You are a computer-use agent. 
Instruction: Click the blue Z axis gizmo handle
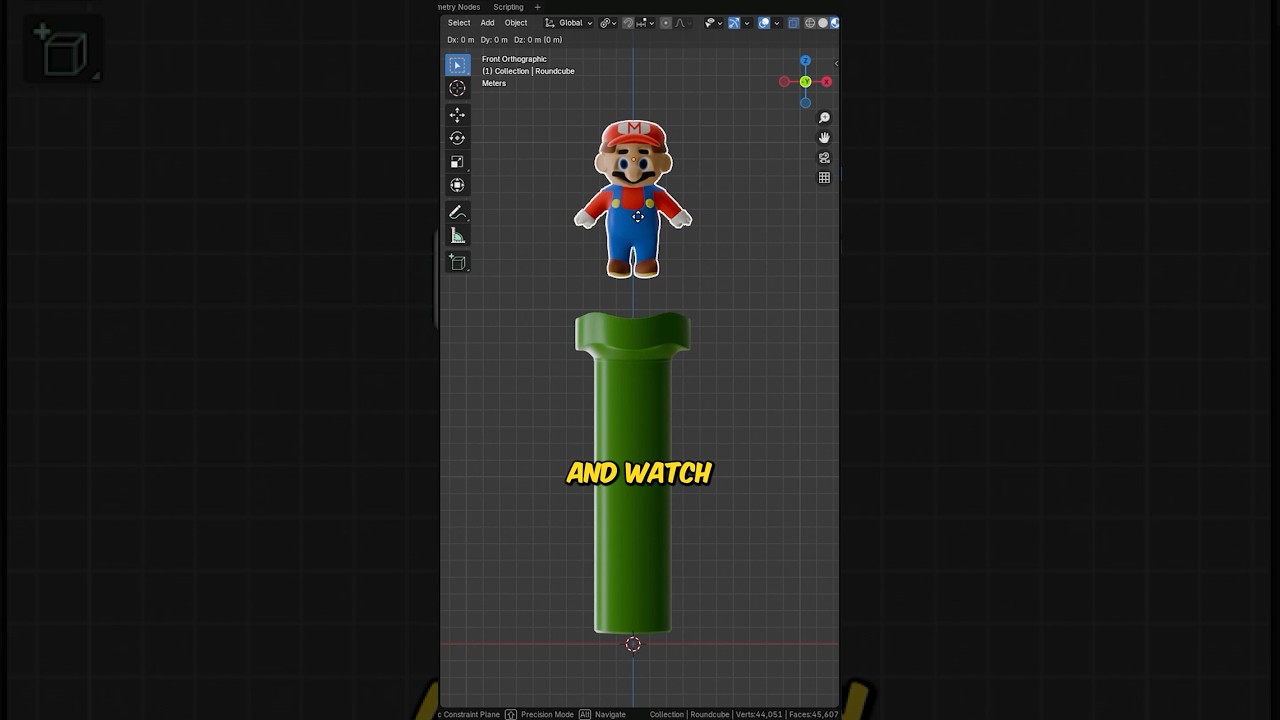[x=805, y=61]
